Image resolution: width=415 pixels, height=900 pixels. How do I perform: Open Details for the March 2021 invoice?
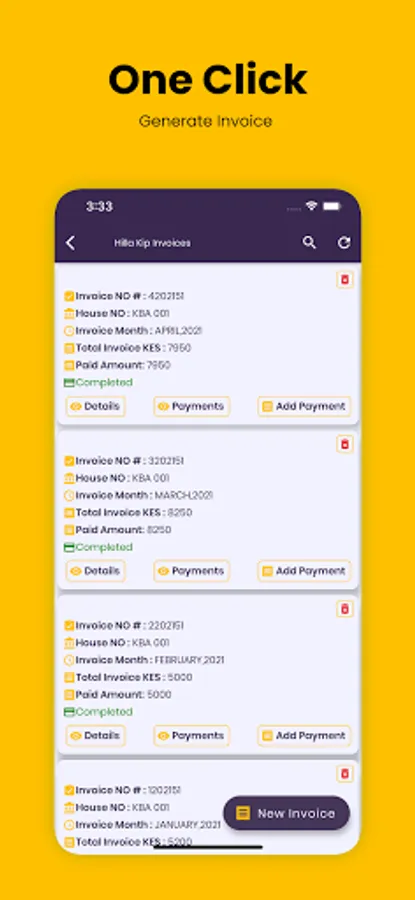(95, 571)
